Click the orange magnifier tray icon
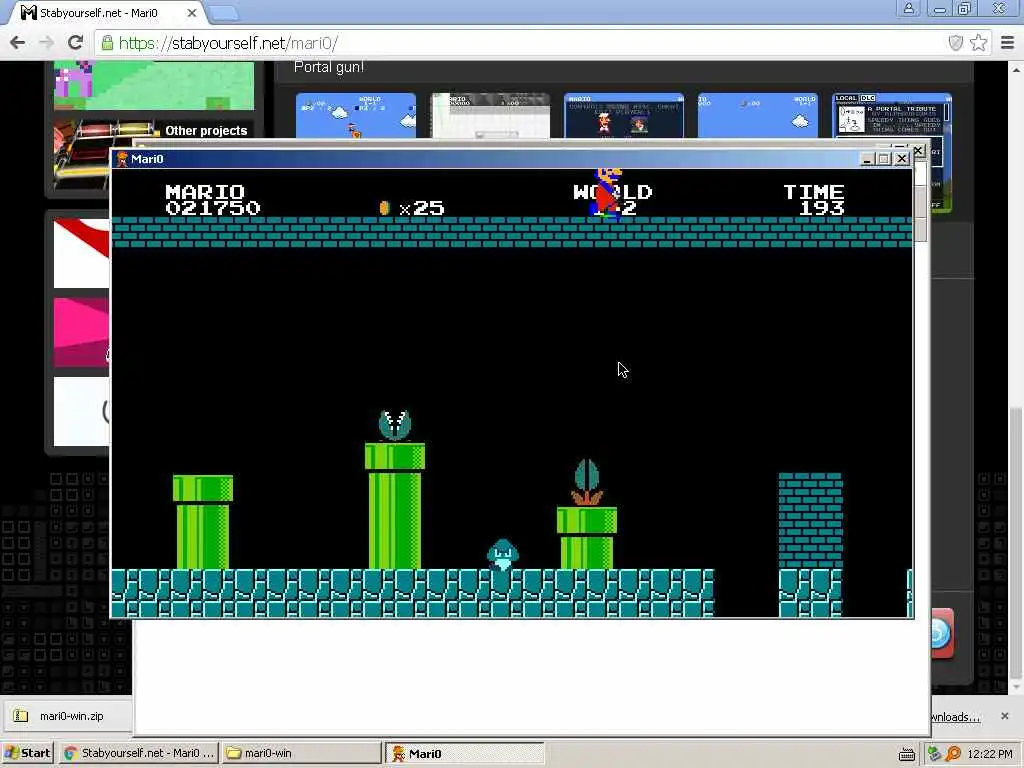This screenshot has height=768, width=1024. tap(953, 754)
